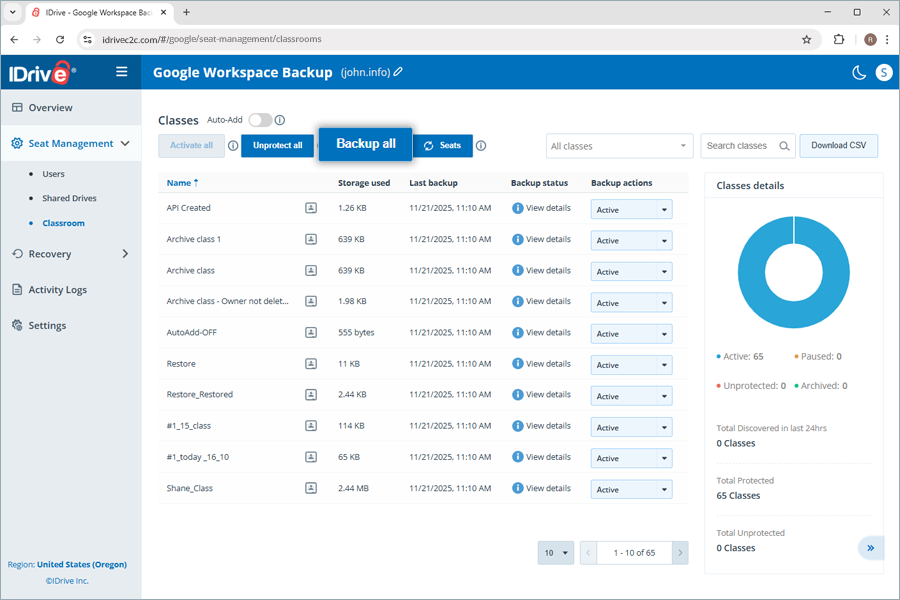Open the rows-per-page selector showing 10
The image size is (900, 600).
tap(555, 552)
